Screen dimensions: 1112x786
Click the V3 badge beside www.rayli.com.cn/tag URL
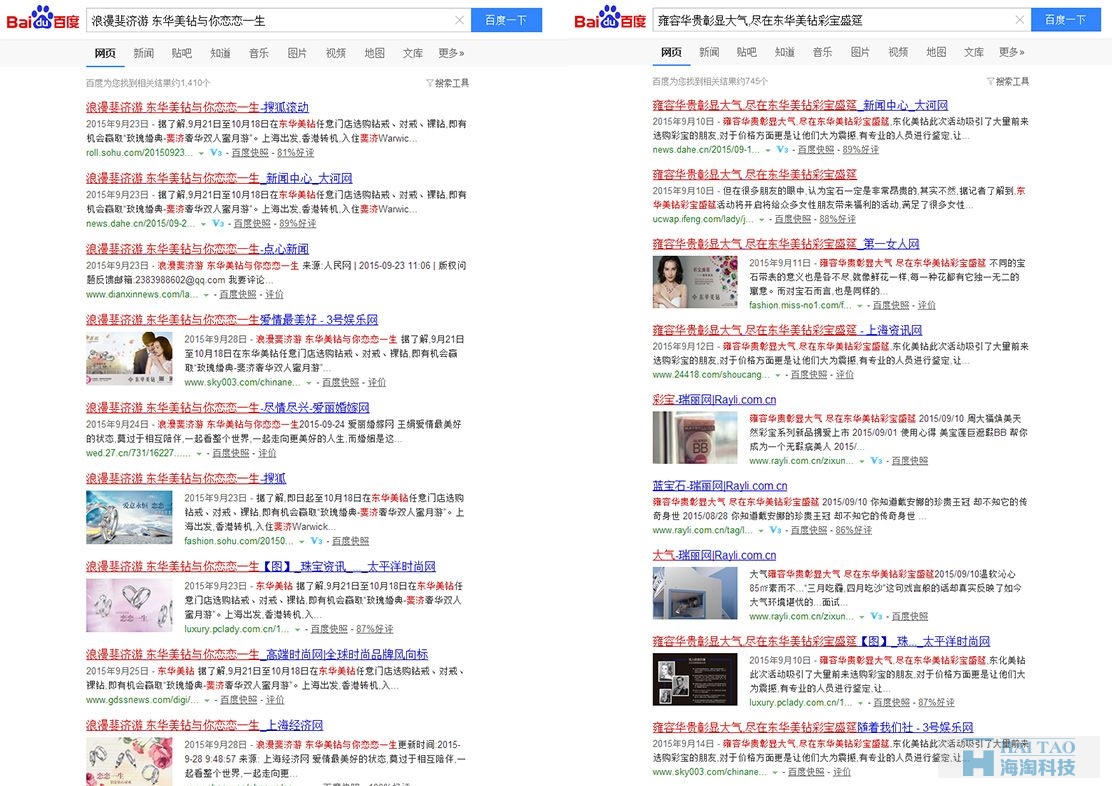coord(775,530)
